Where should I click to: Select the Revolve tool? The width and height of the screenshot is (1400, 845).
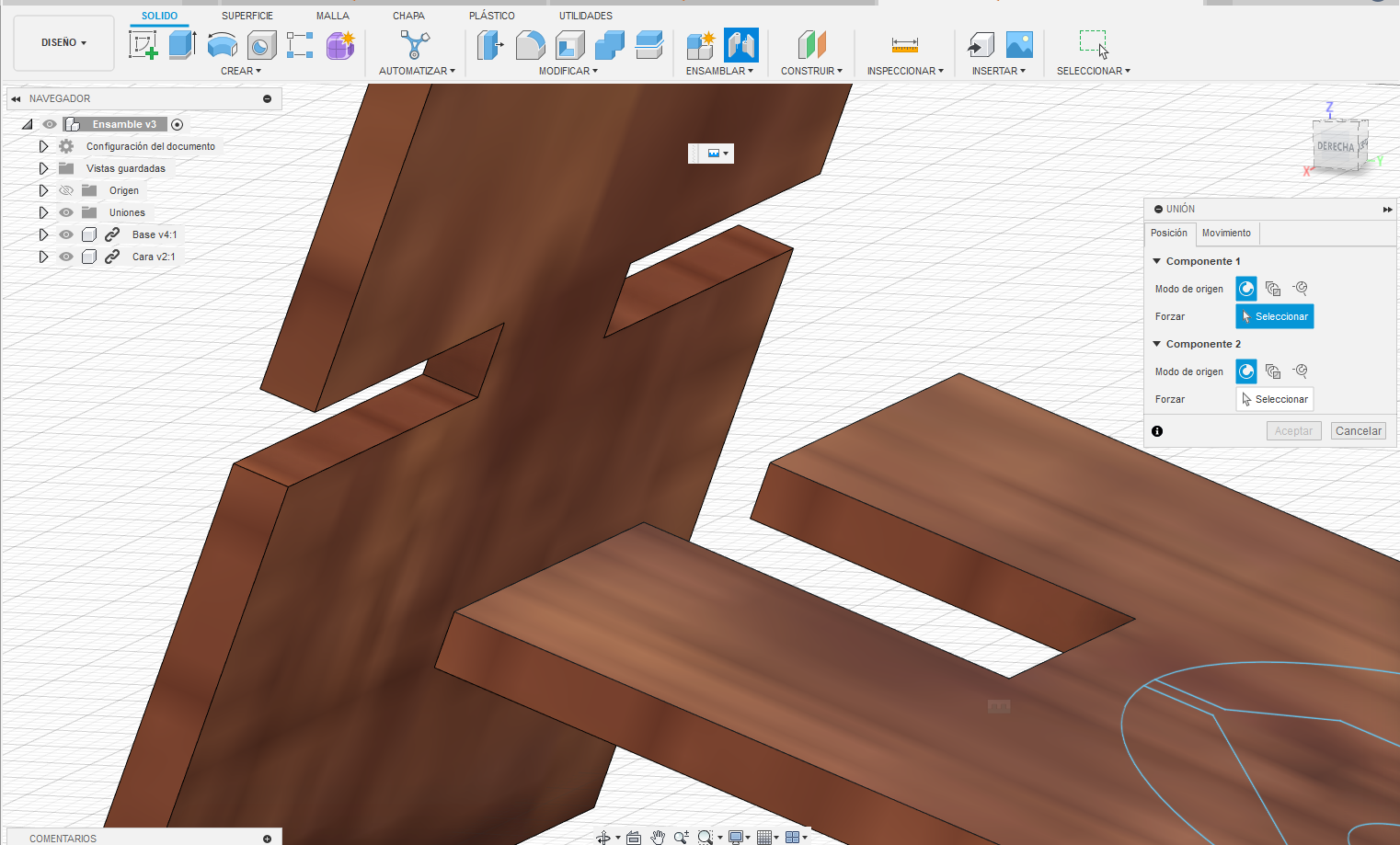click(222, 44)
